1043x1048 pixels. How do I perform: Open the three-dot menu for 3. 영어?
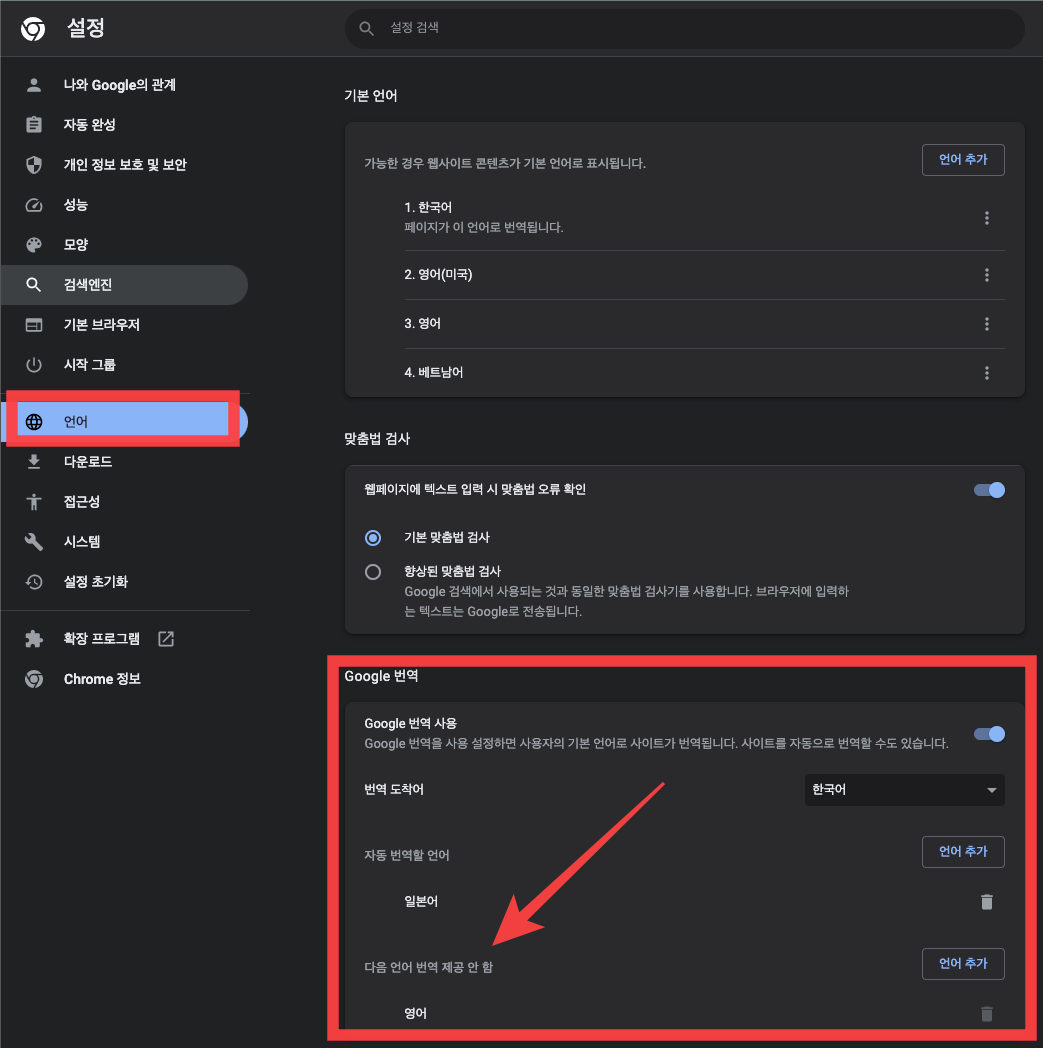[x=986, y=324]
